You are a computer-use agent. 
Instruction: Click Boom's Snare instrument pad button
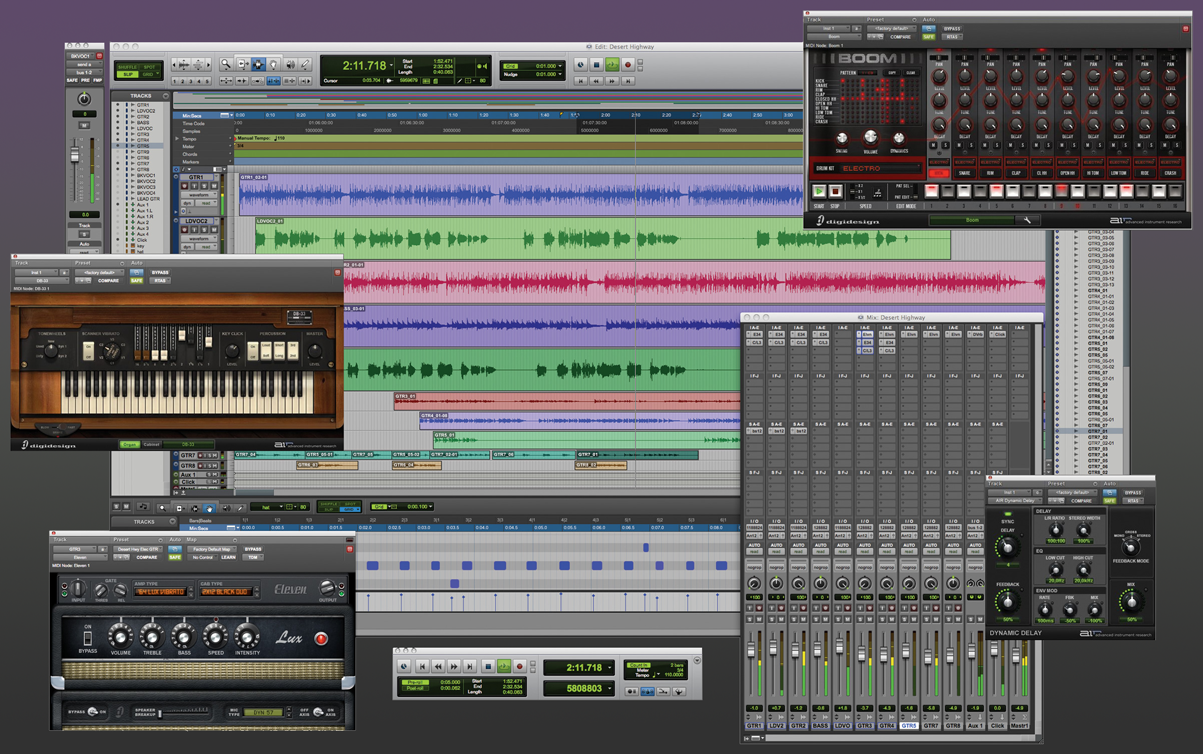[964, 173]
